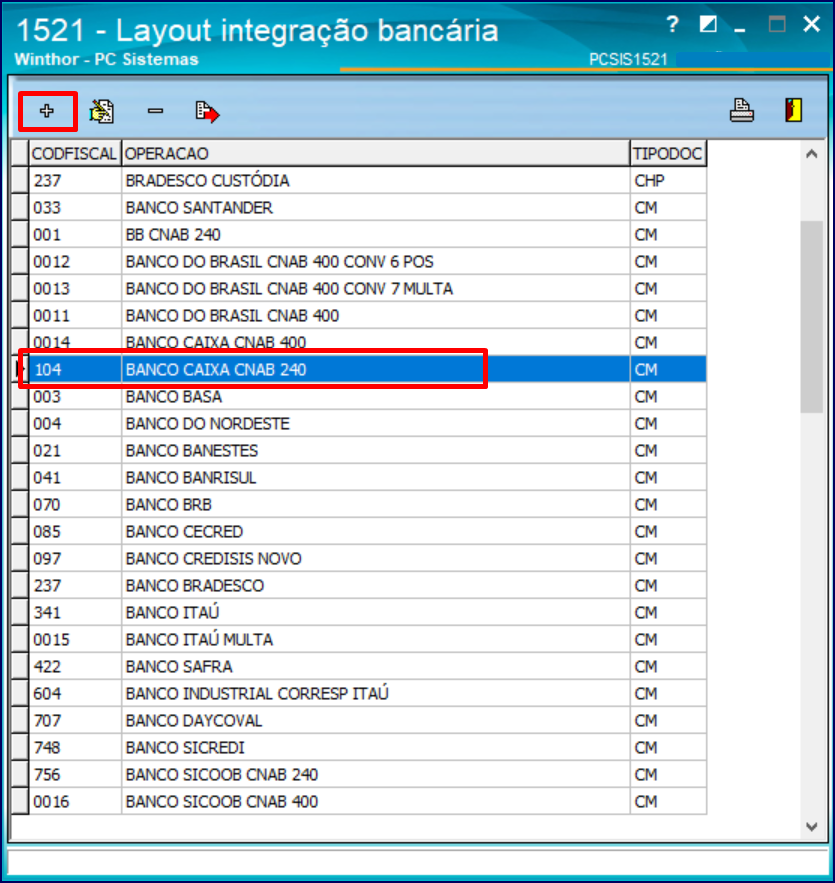
Task: Close the Layout integração bancária window
Action: point(811,24)
